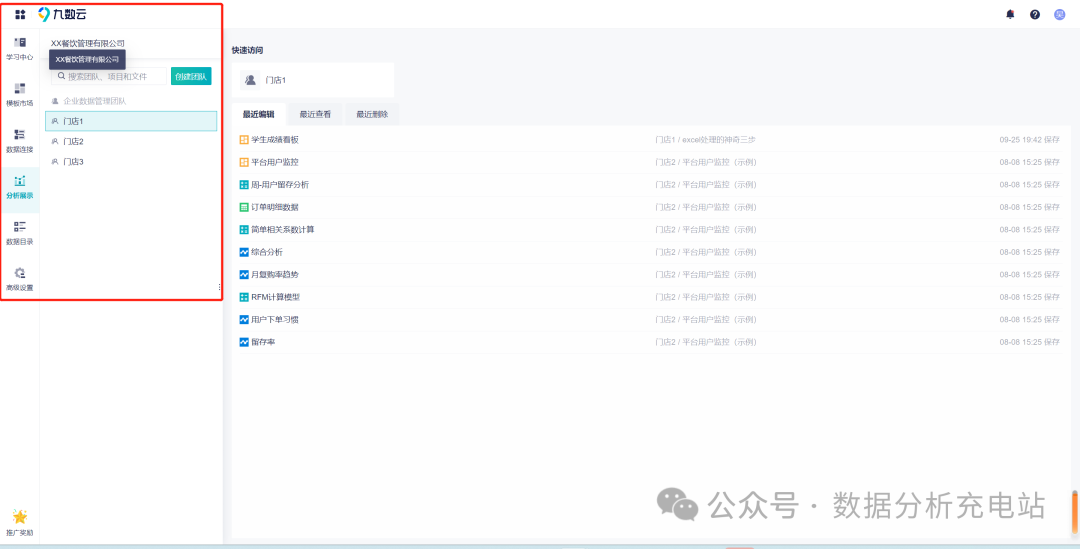The image size is (1080, 549).
Task: Click the 九数云 logo
Action: coord(62,14)
